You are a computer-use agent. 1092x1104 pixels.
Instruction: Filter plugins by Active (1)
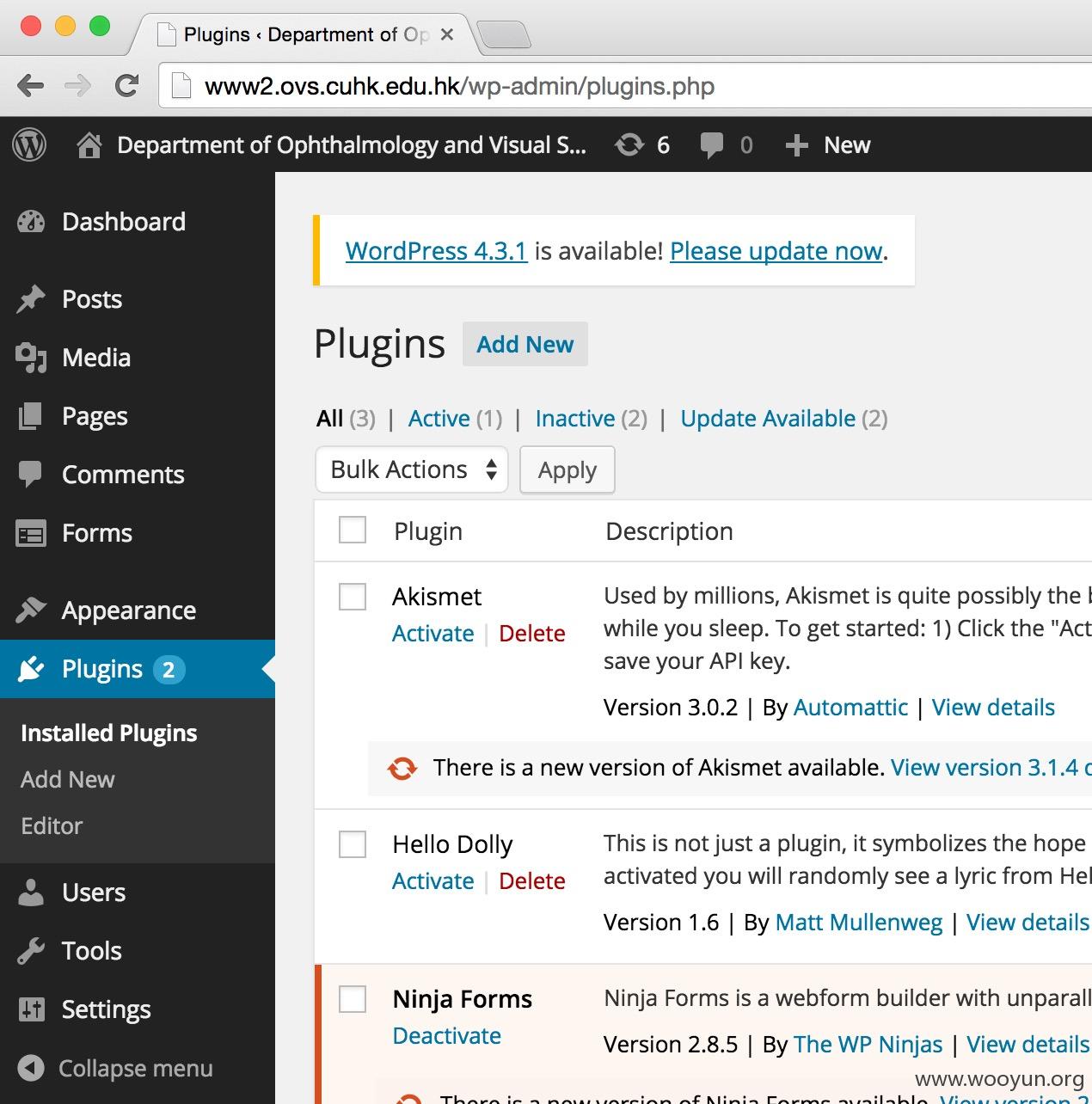(x=455, y=419)
